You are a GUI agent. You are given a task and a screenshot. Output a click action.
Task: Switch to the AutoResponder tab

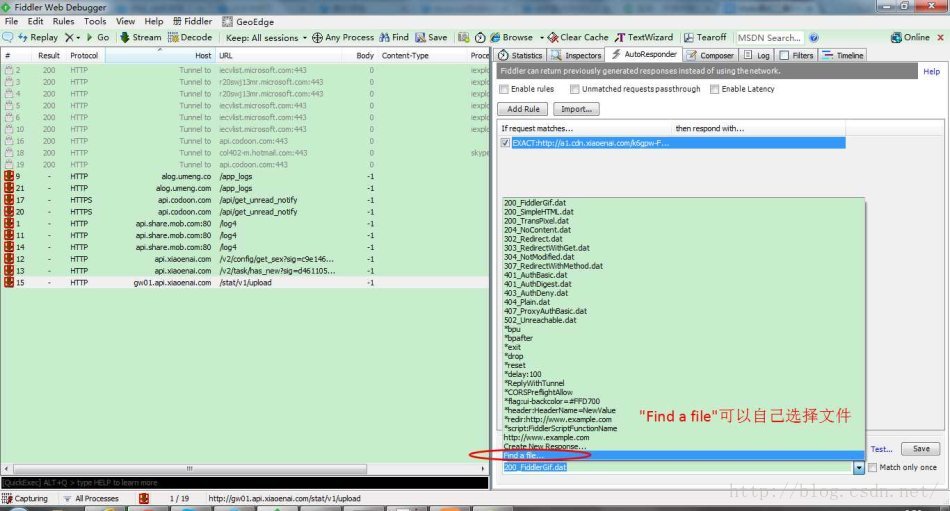[644, 54]
